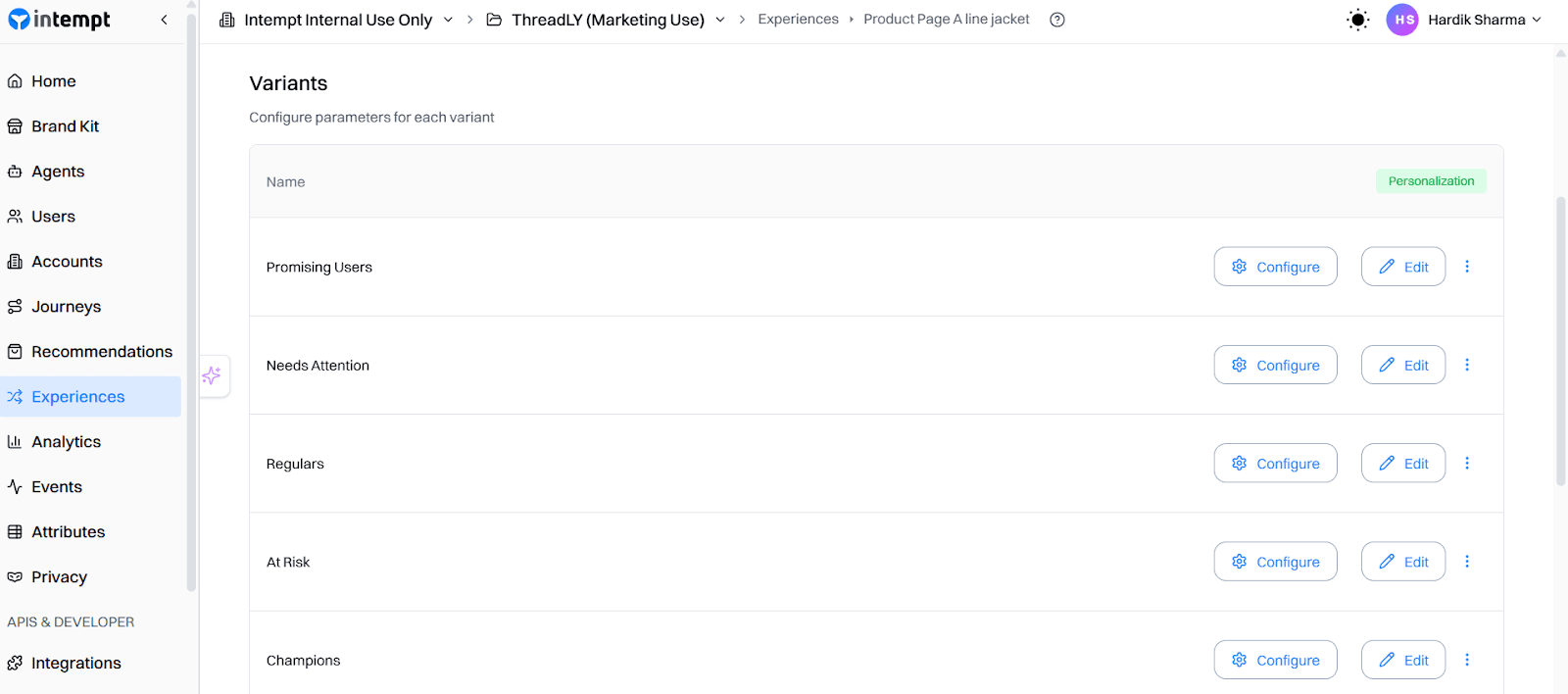The image size is (1568, 694).
Task: Click the Needs Attention variant name
Action: click(x=318, y=366)
